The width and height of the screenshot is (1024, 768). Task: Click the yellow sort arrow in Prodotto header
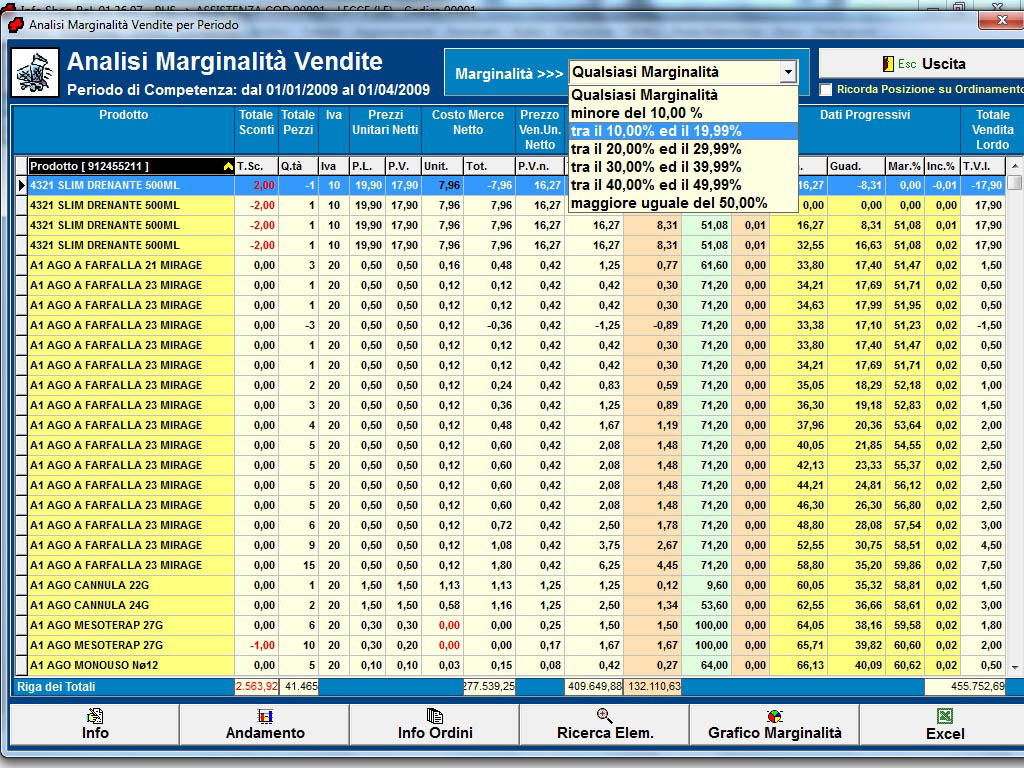click(x=228, y=167)
